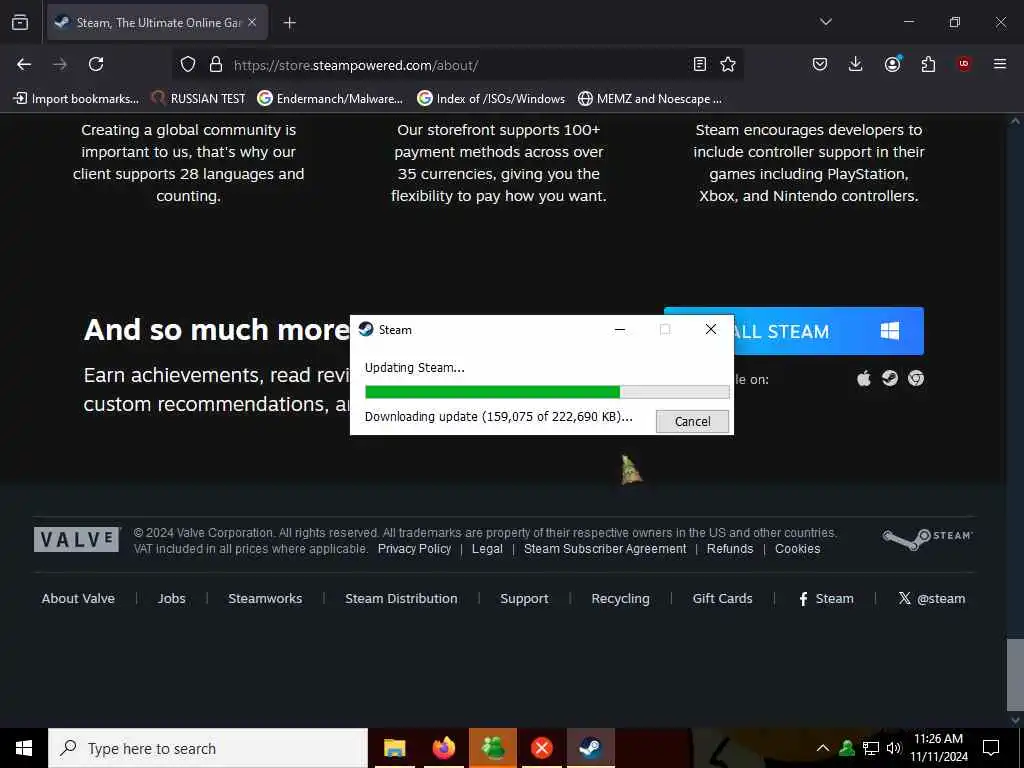This screenshot has height=768, width=1024.
Task: Click the page vertical scrollbar thumb
Action: click(x=1015, y=675)
